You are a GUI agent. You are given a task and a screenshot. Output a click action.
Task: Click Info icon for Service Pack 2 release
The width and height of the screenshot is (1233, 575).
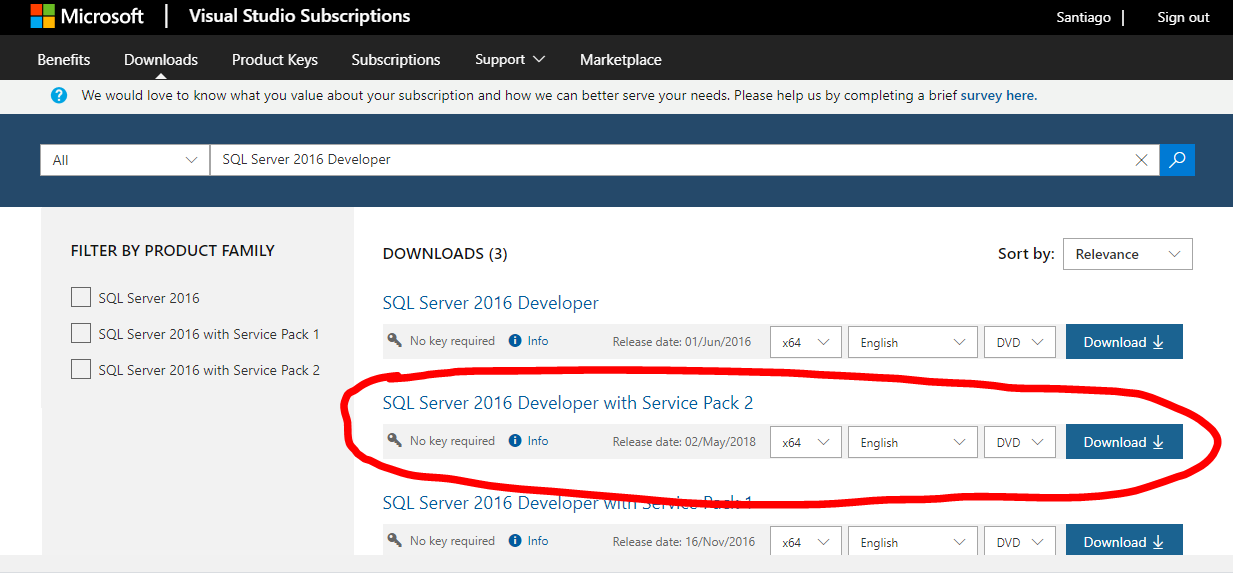pyautogui.click(x=516, y=441)
